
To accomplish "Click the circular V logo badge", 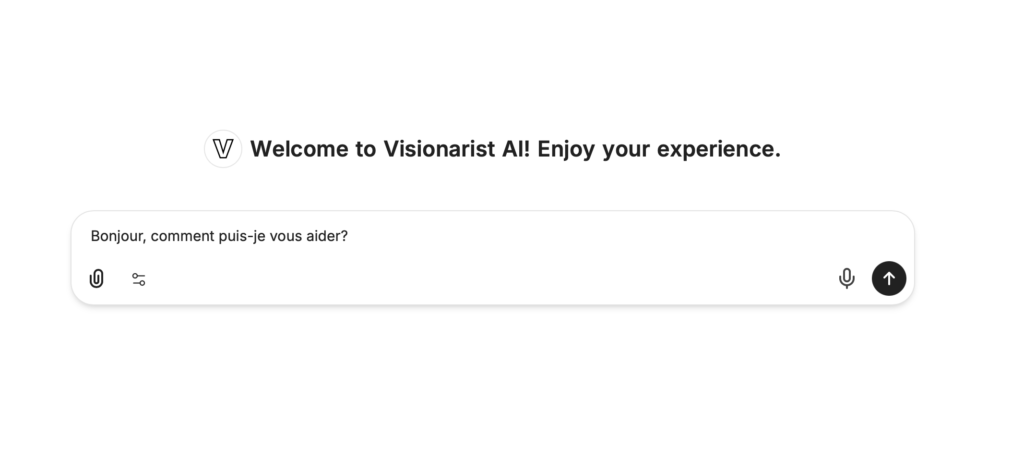I will click(x=223, y=149).
